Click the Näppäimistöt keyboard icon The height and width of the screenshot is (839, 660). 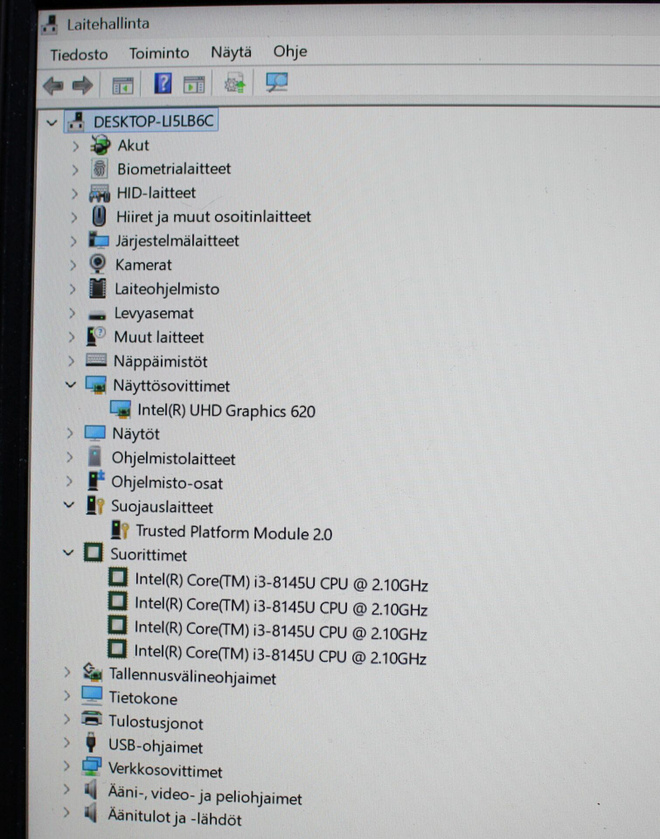[x=96, y=360]
